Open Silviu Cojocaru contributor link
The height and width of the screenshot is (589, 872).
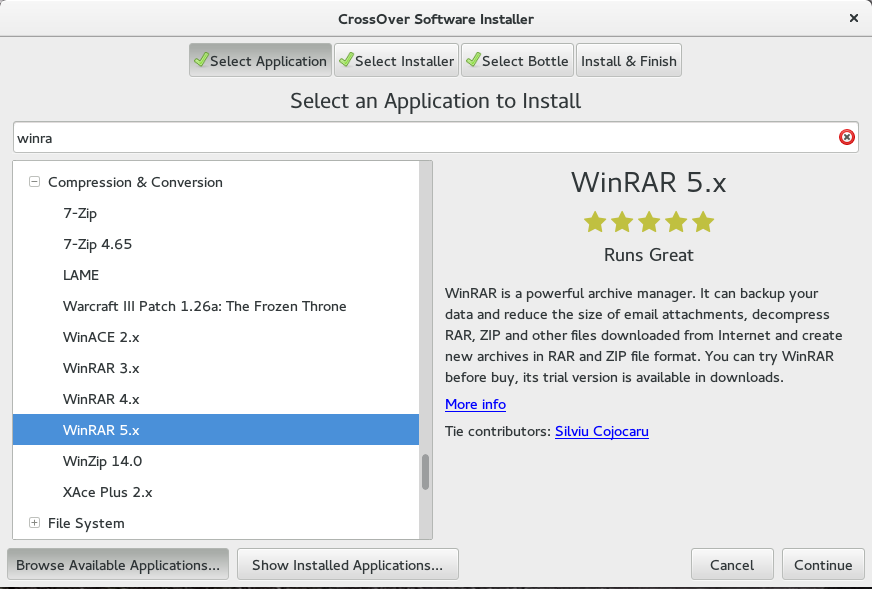pyautogui.click(x=602, y=432)
